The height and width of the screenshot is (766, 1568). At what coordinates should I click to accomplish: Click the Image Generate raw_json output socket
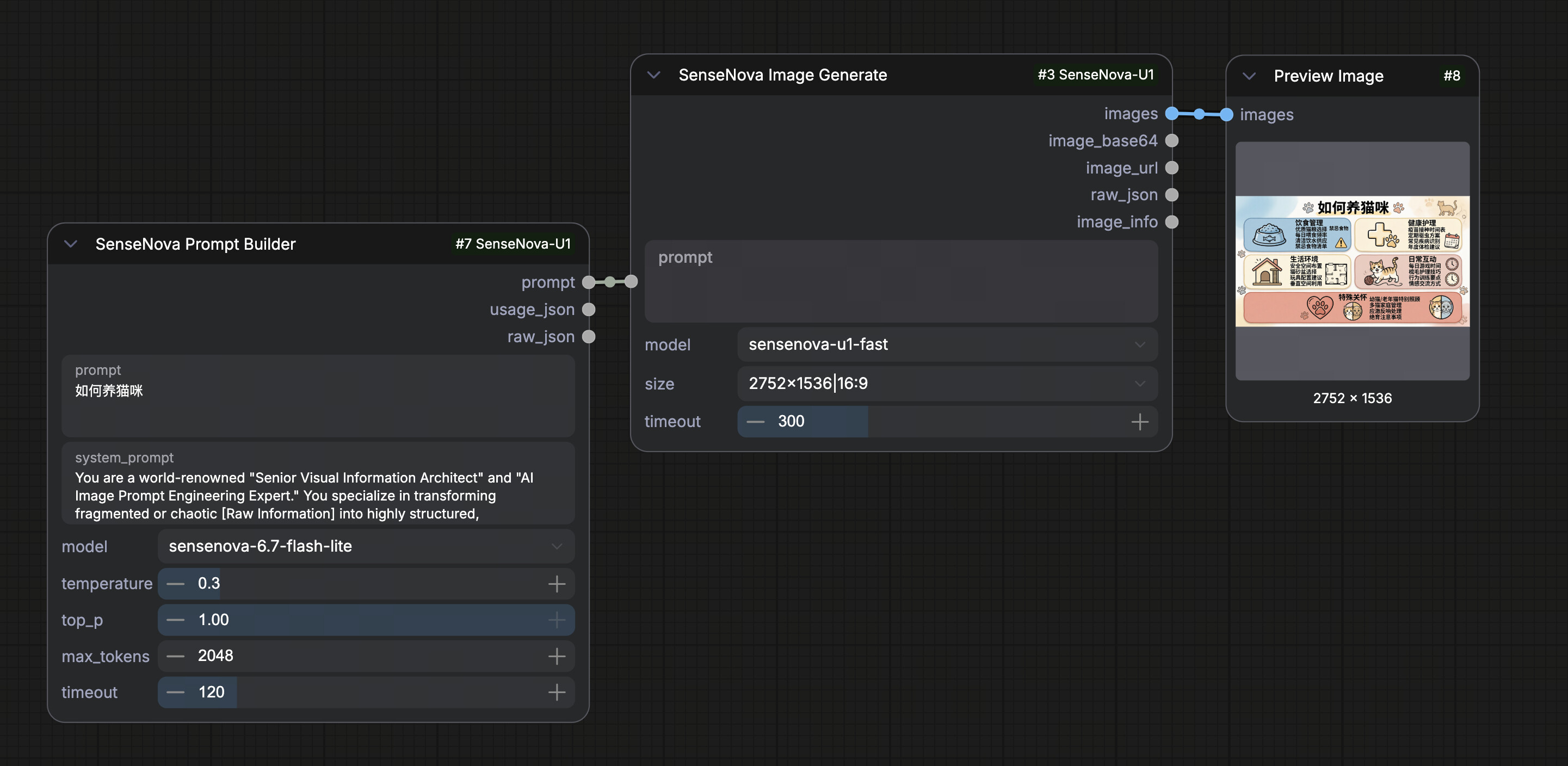click(1171, 195)
